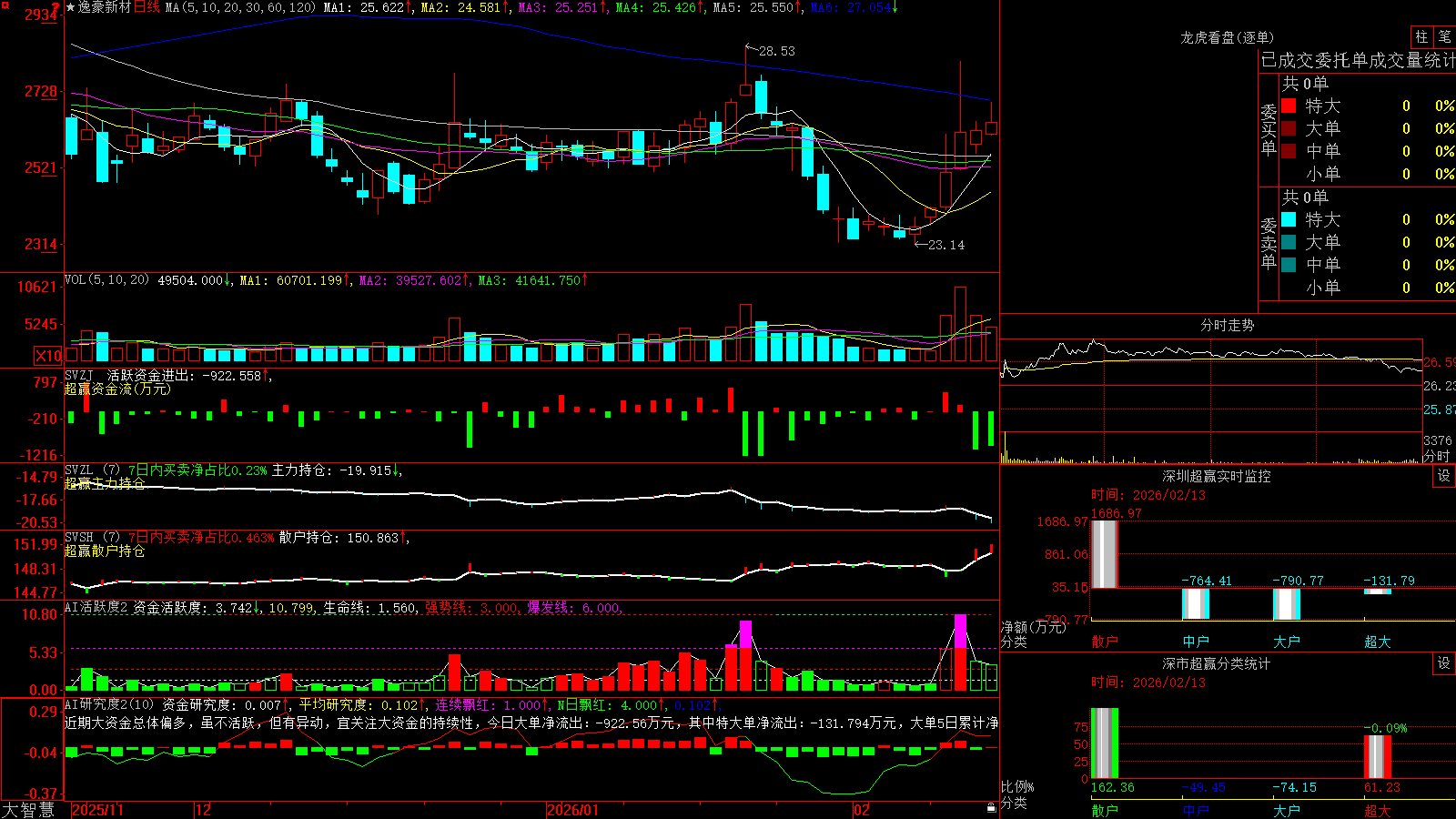Select 超大 category in 深市超赢分类统计
The width and height of the screenshot is (1456, 819).
tap(1378, 811)
